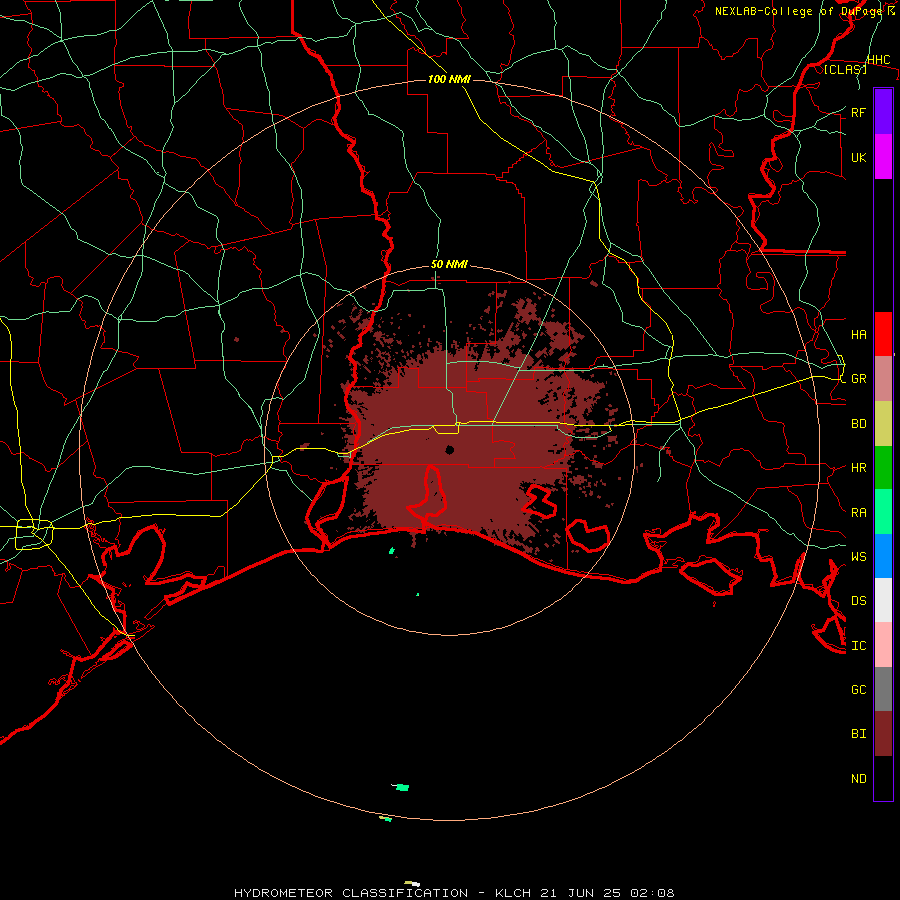
Task: Click the GR legend label
Action: click(858, 379)
